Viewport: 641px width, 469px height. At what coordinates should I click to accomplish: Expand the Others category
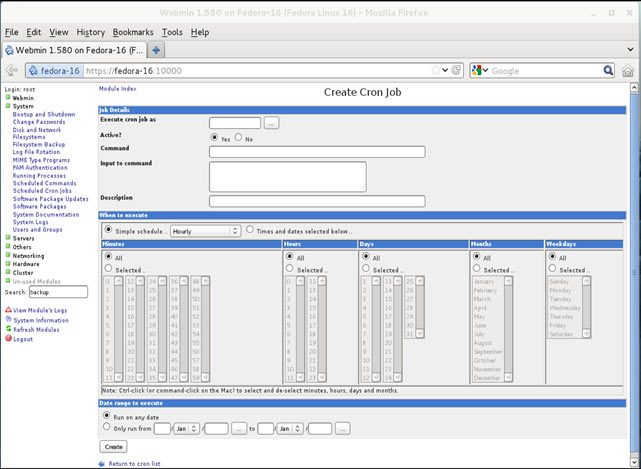[8, 246]
